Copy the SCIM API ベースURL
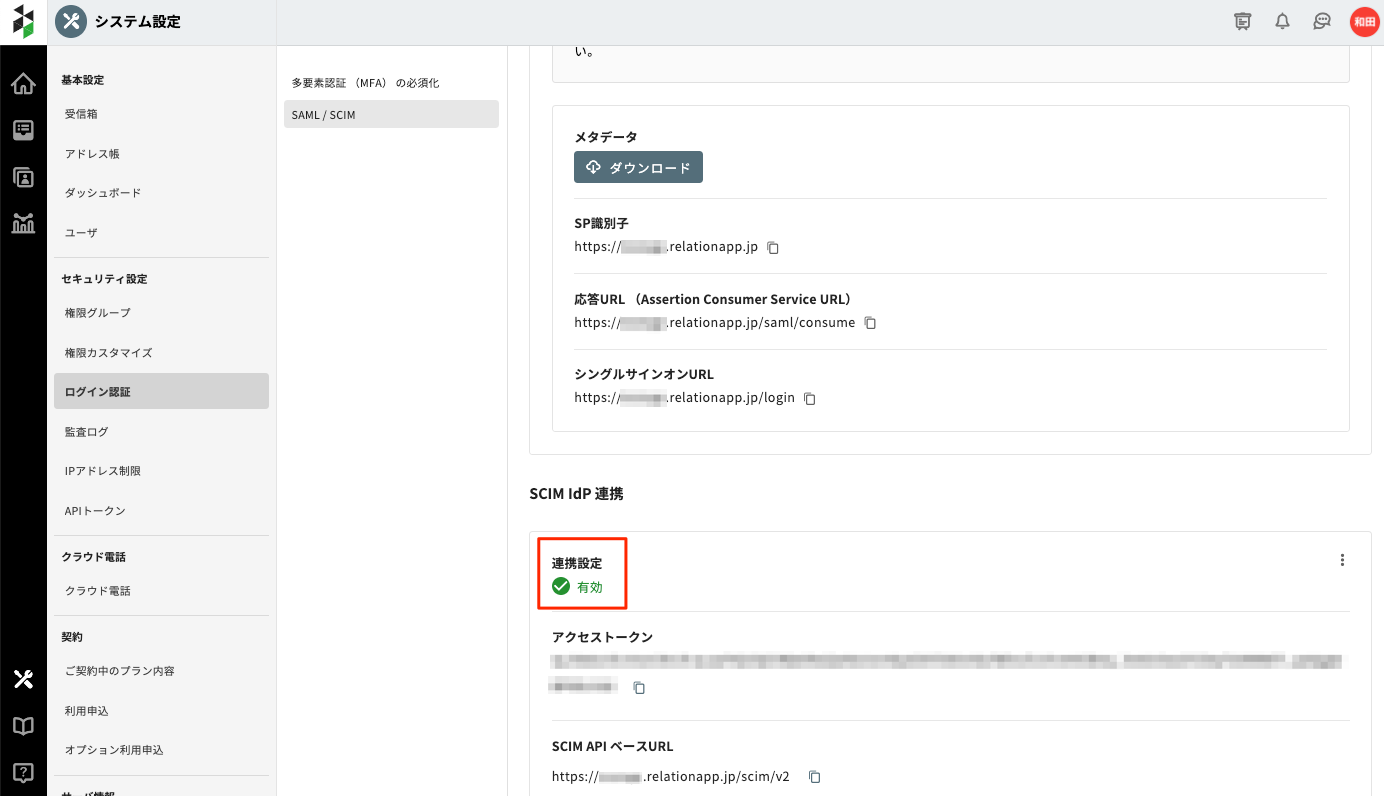The width and height of the screenshot is (1384, 796). [x=815, y=777]
